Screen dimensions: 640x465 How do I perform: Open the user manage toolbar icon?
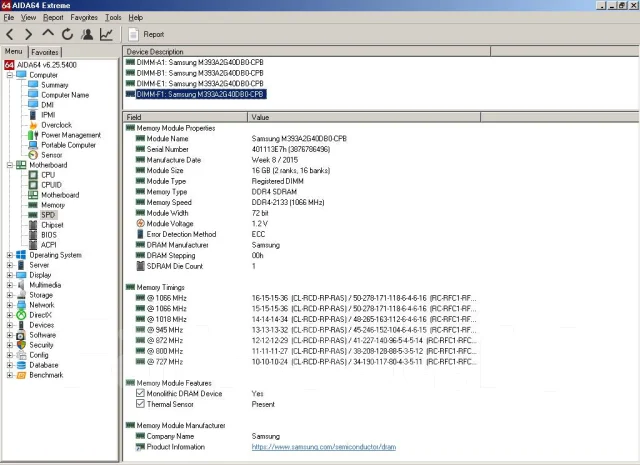(x=87, y=34)
